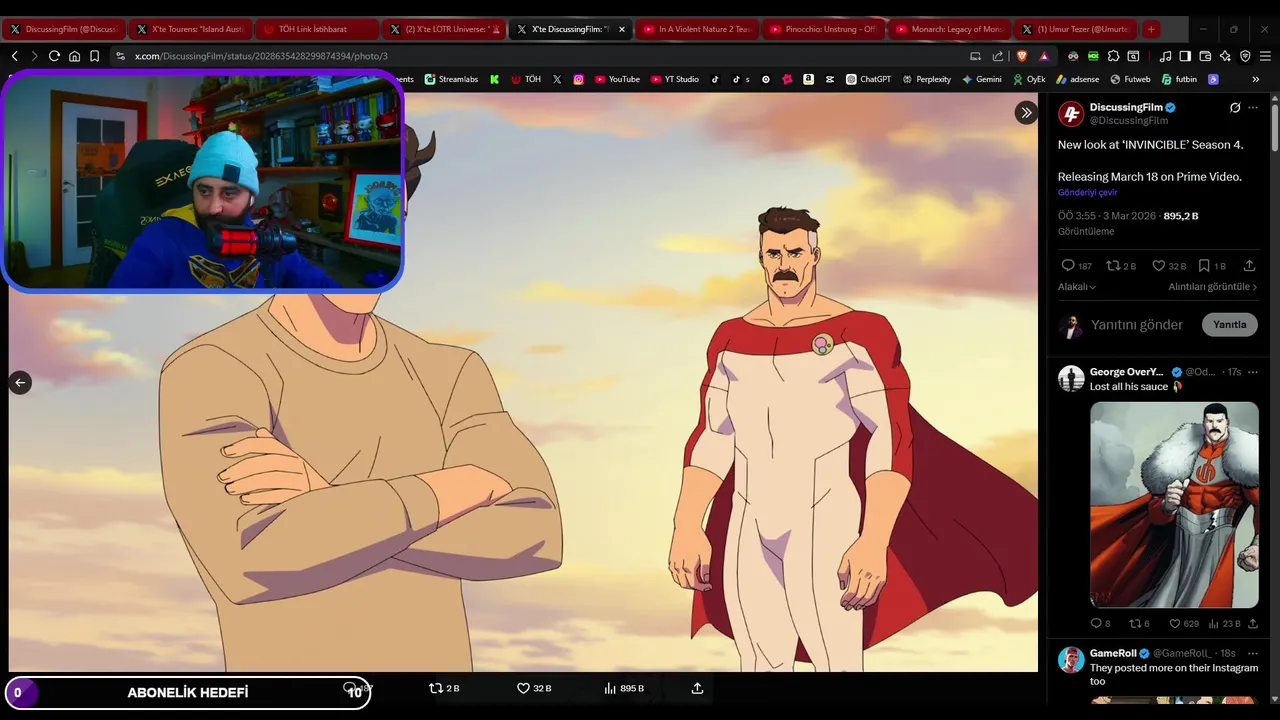Open more options on GameRoll reply
1280x720 pixels.
click(1253, 653)
